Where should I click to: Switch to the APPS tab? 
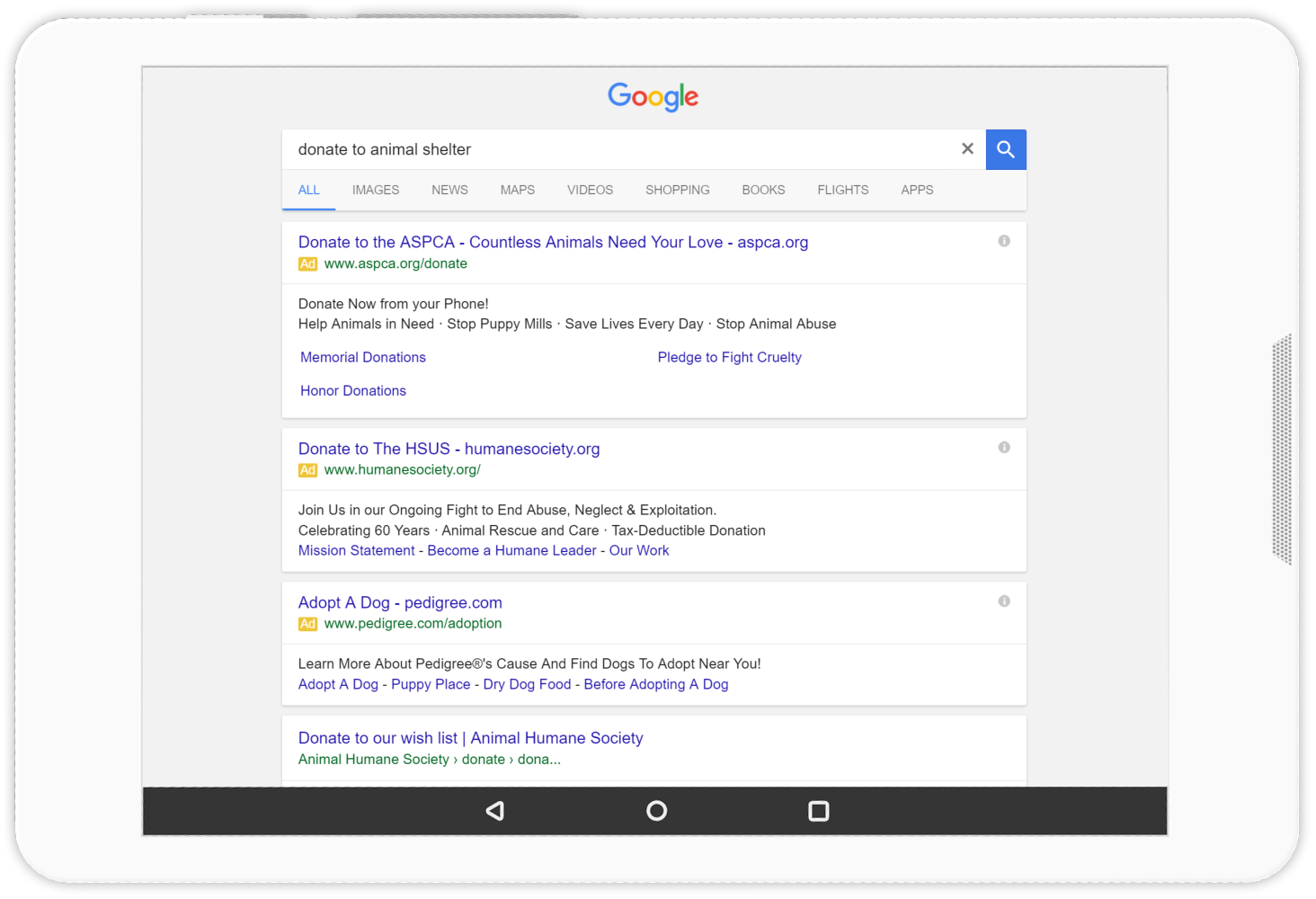pos(917,190)
